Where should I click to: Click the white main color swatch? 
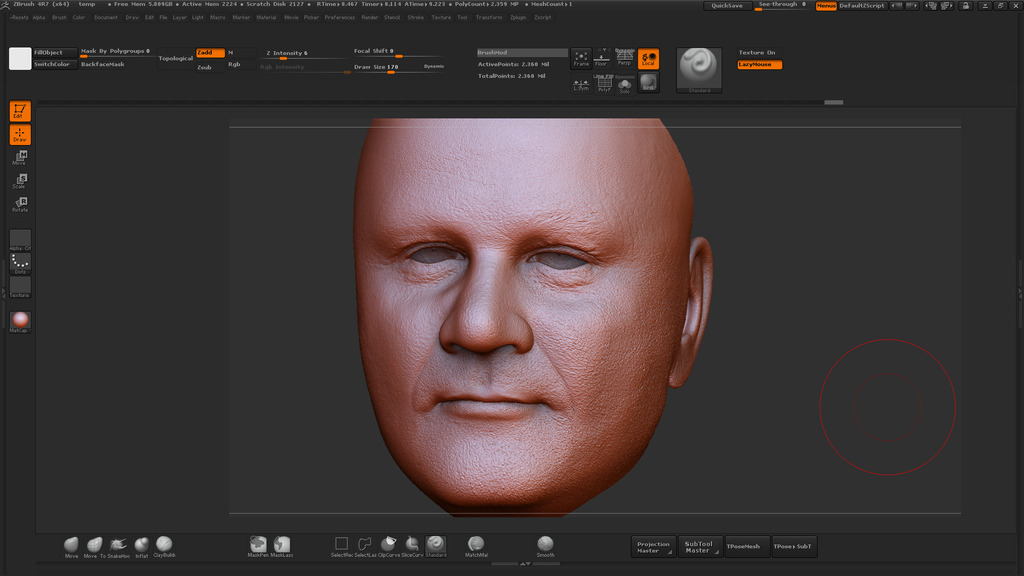(20, 58)
